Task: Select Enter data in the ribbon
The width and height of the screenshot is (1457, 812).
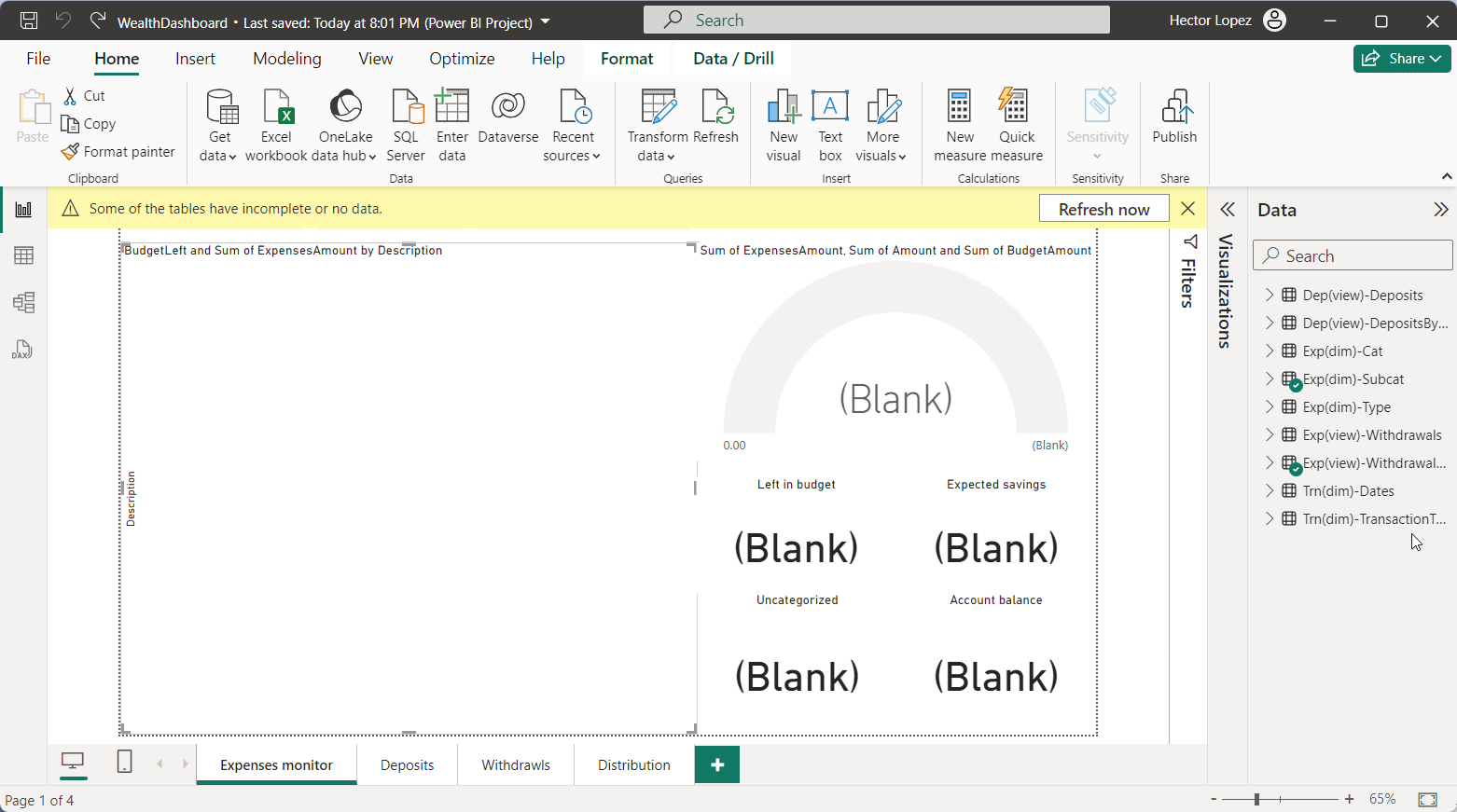Action: 451,124
